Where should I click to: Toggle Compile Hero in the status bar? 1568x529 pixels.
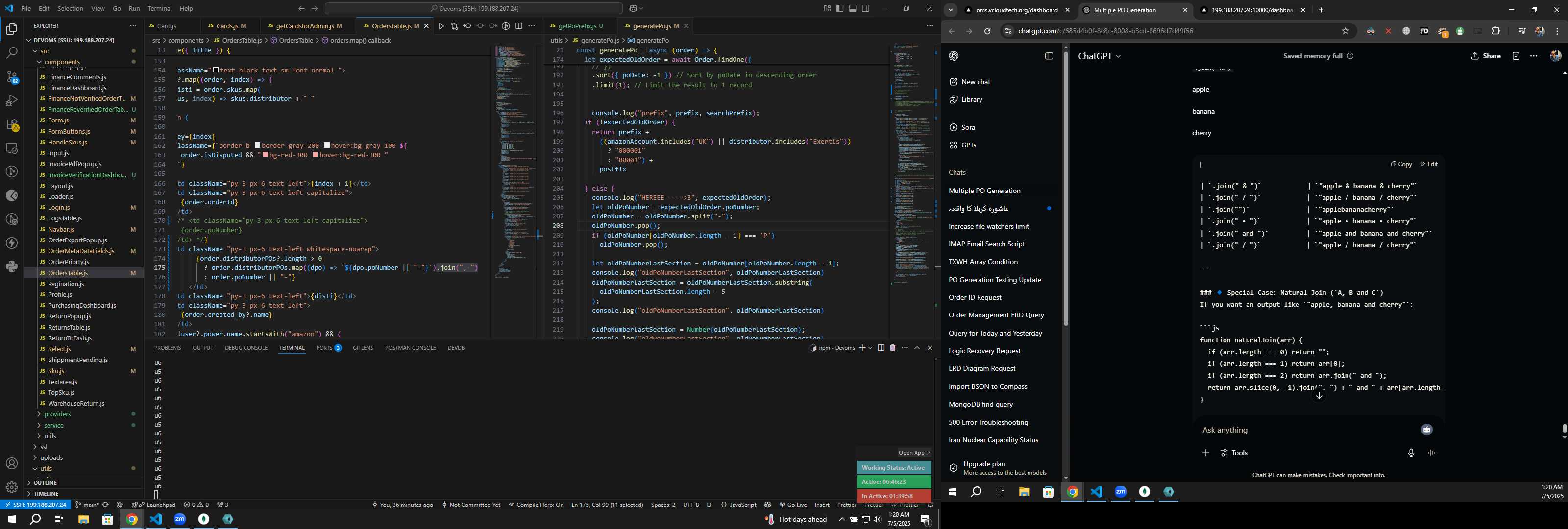pyautogui.click(x=536, y=505)
